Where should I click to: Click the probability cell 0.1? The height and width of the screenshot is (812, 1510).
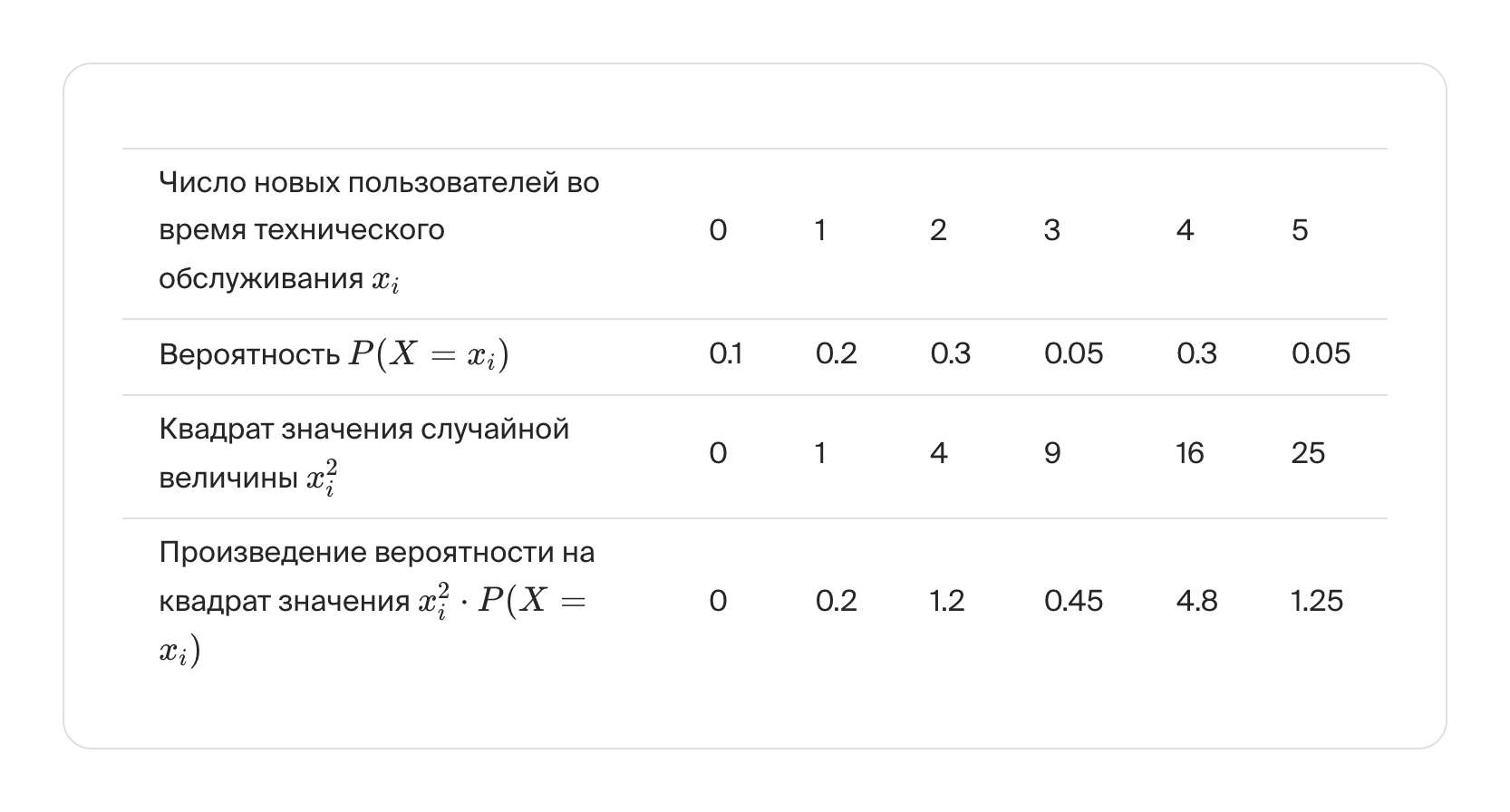tap(725, 354)
